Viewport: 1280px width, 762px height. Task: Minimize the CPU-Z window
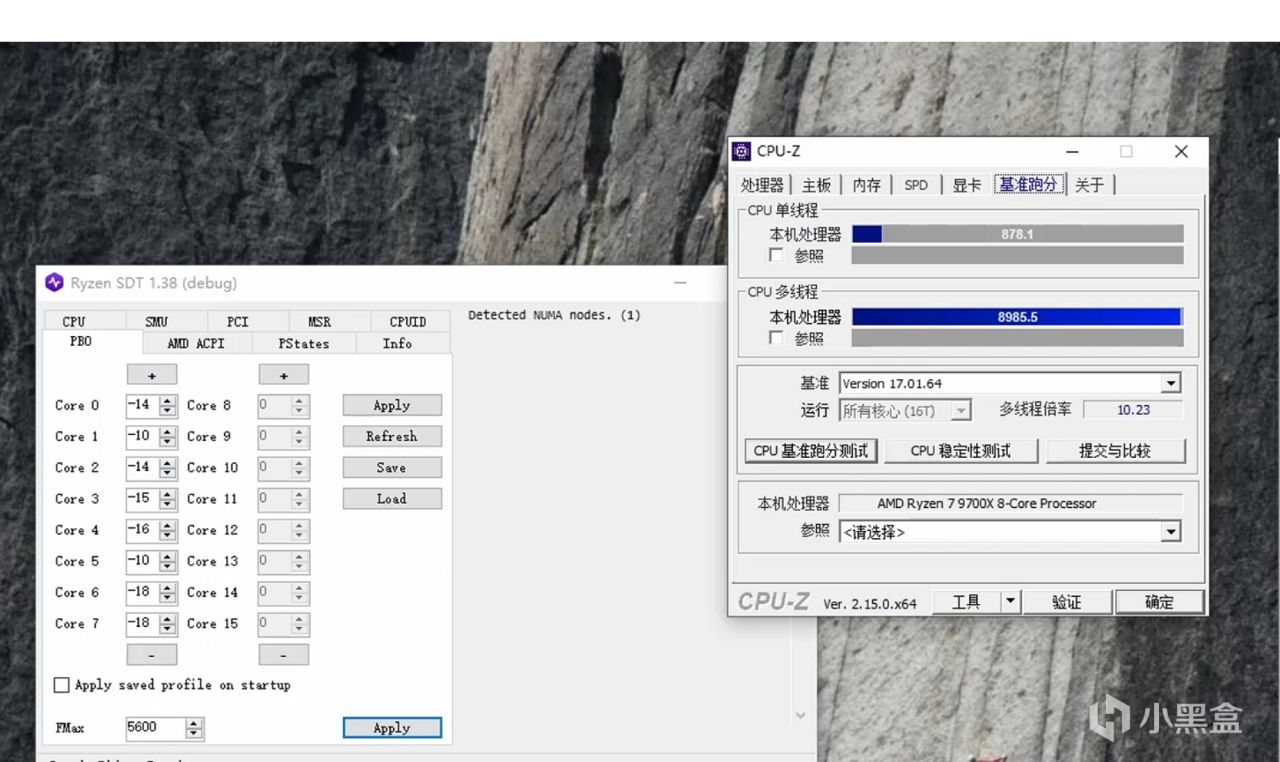(x=1073, y=152)
